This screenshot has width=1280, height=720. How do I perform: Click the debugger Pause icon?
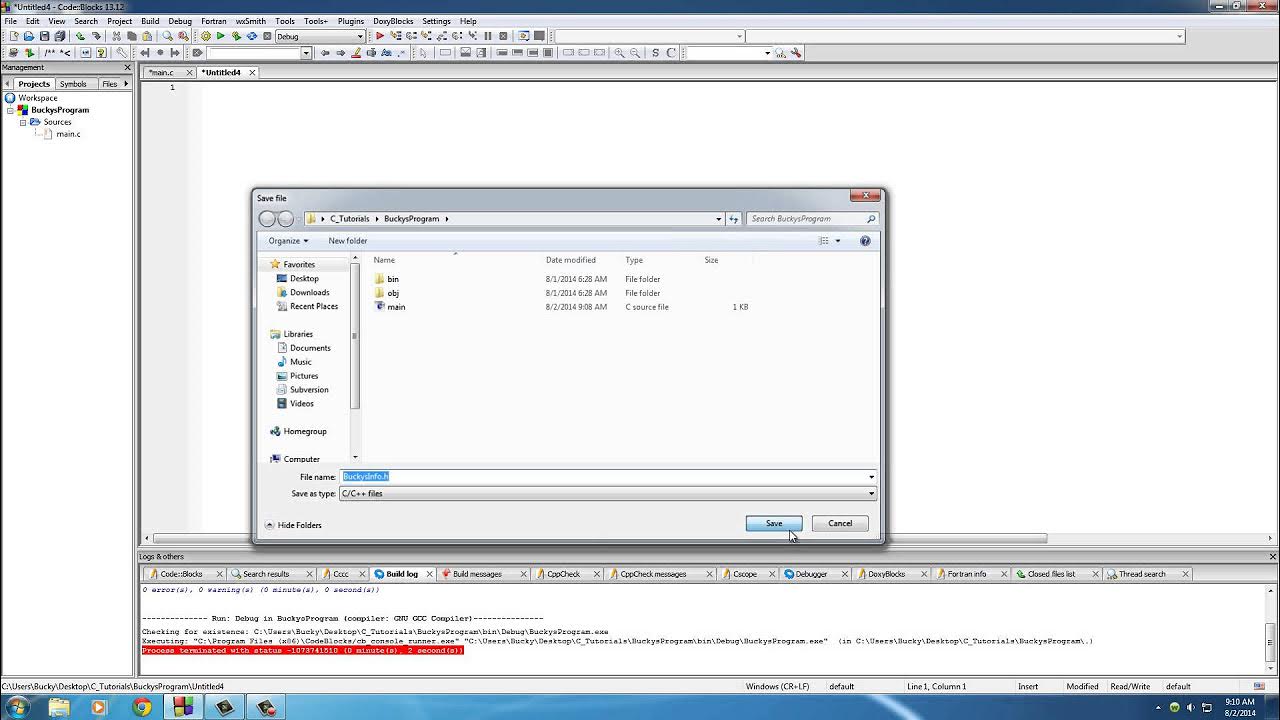tap(487, 36)
